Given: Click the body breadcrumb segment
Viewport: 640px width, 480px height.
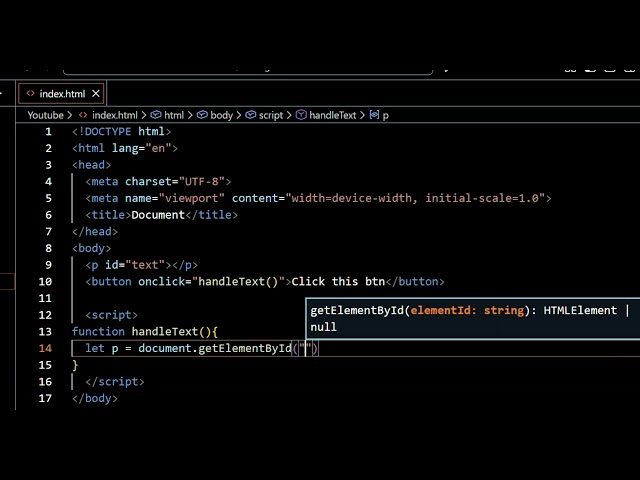Looking at the screenshot, I should (x=221, y=116).
